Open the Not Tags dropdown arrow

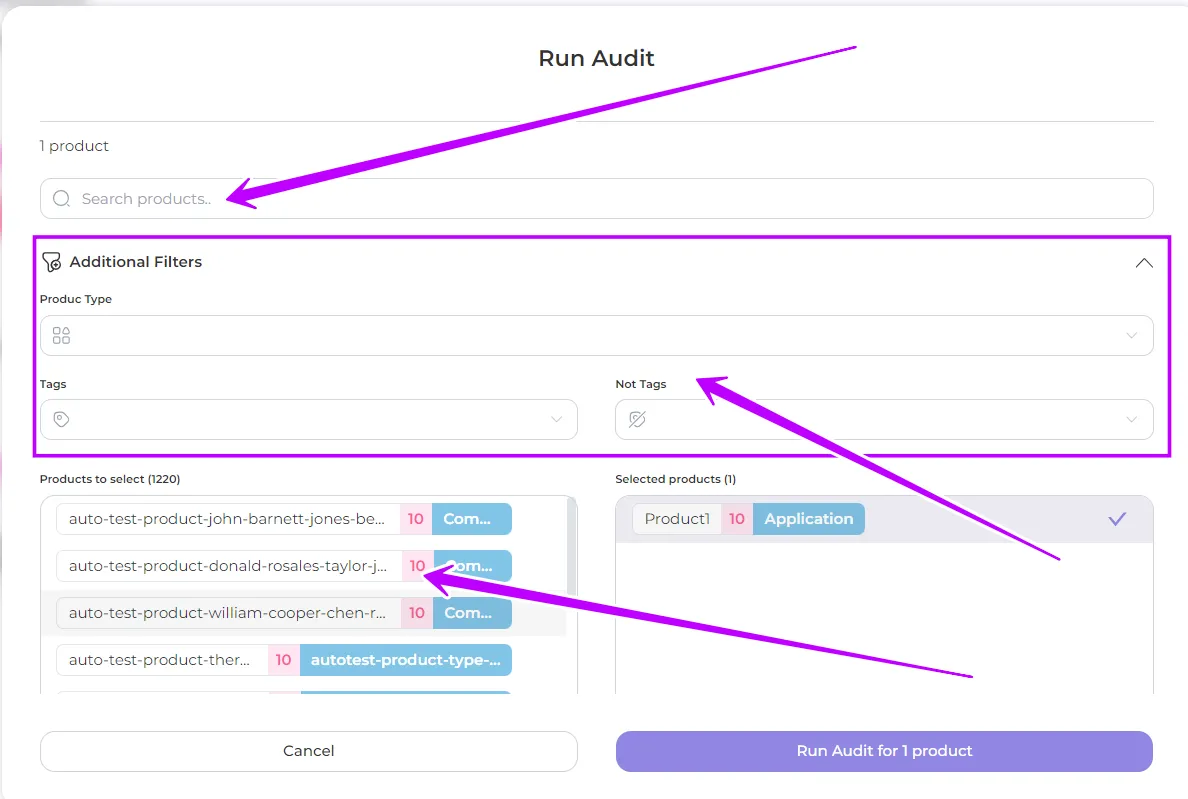(1132, 420)
